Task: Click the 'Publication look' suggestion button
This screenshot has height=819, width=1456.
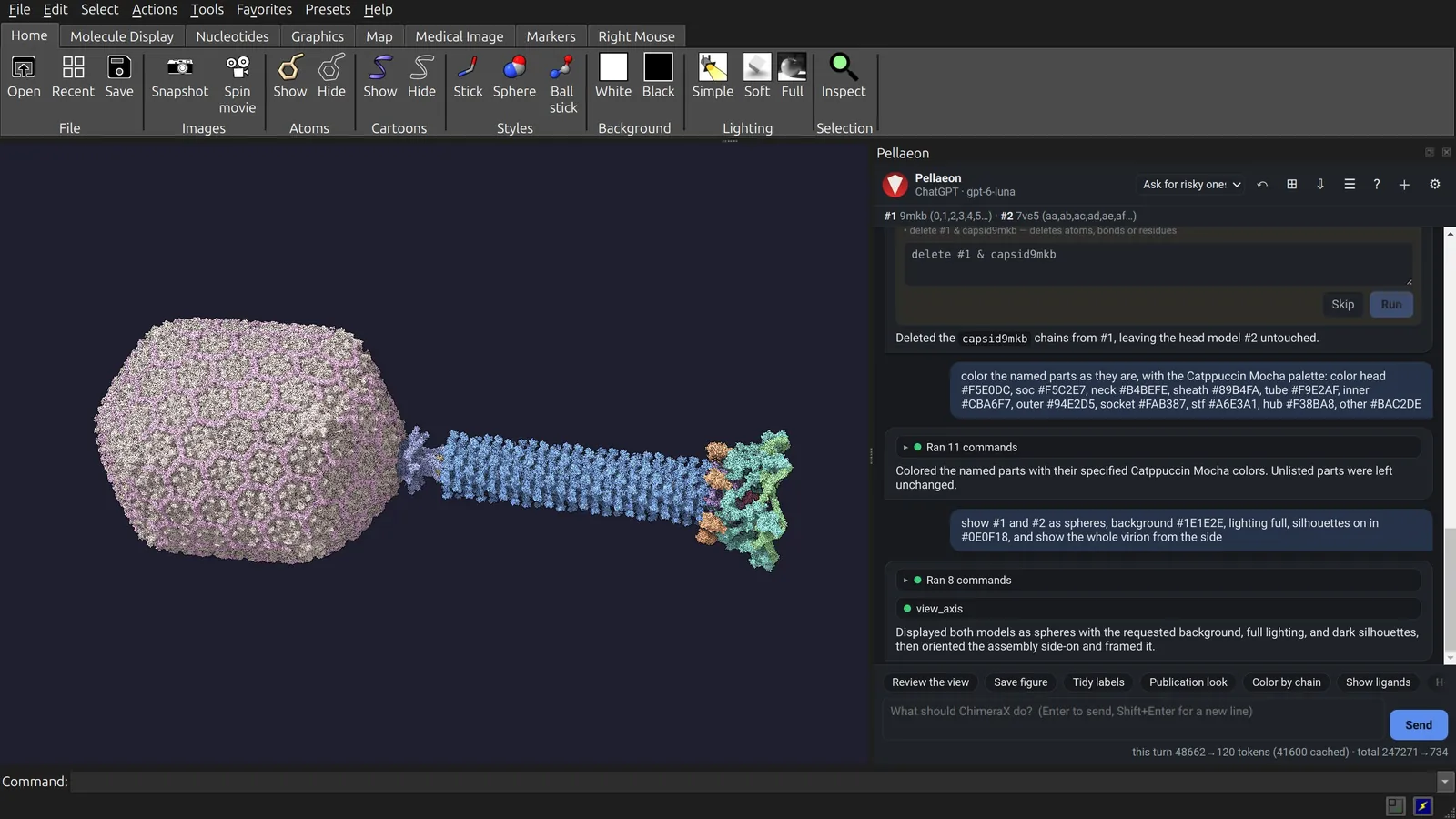Action: click(1188, 682)
